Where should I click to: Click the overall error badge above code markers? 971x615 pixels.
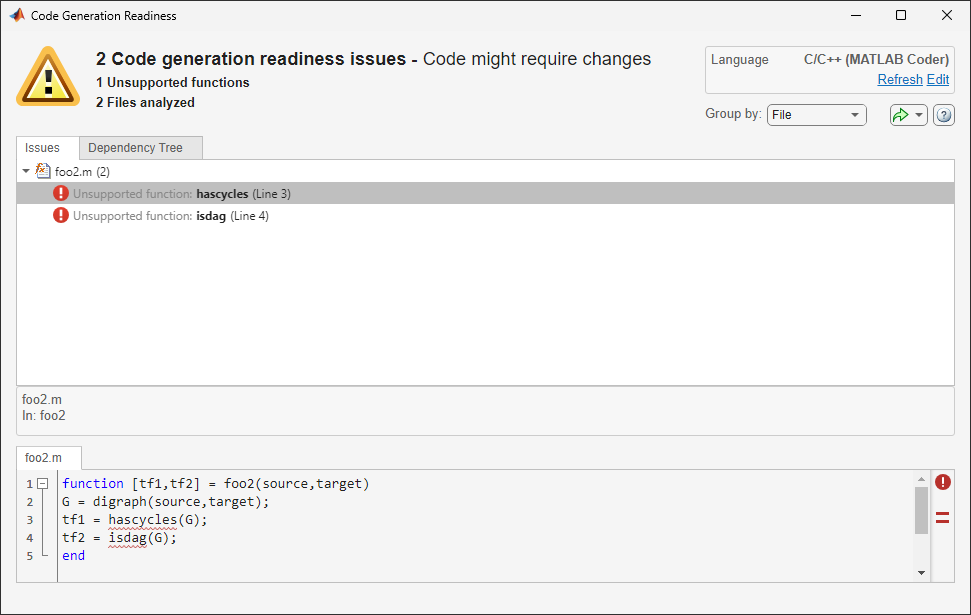click(942, 482)
